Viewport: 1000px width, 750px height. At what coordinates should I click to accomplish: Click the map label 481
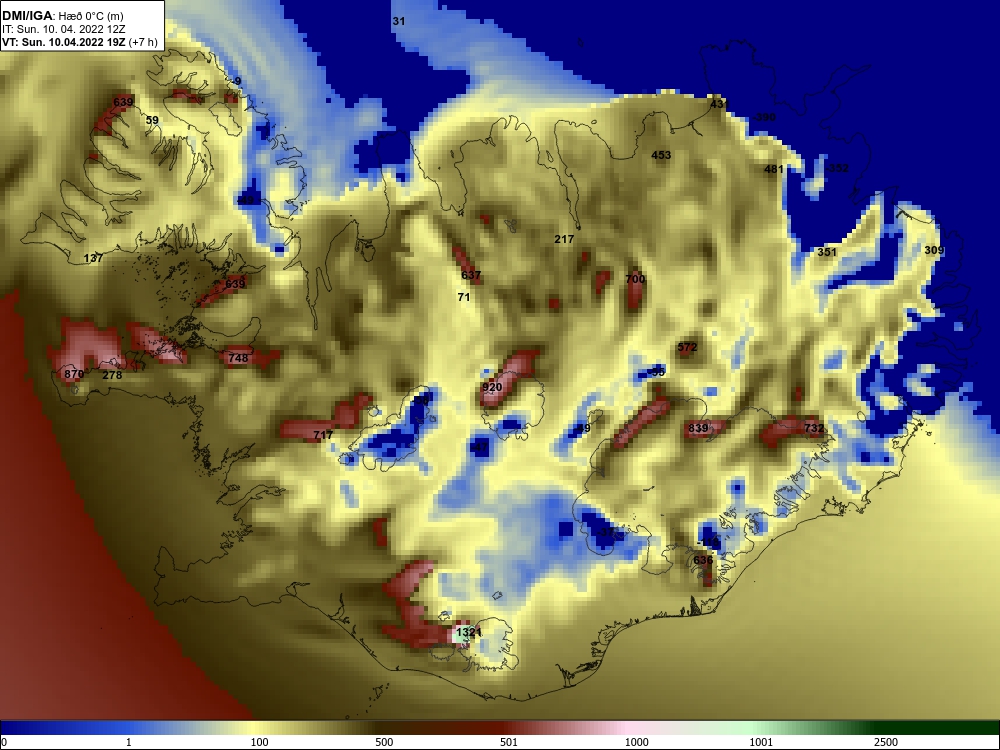[x=774, y=169]
